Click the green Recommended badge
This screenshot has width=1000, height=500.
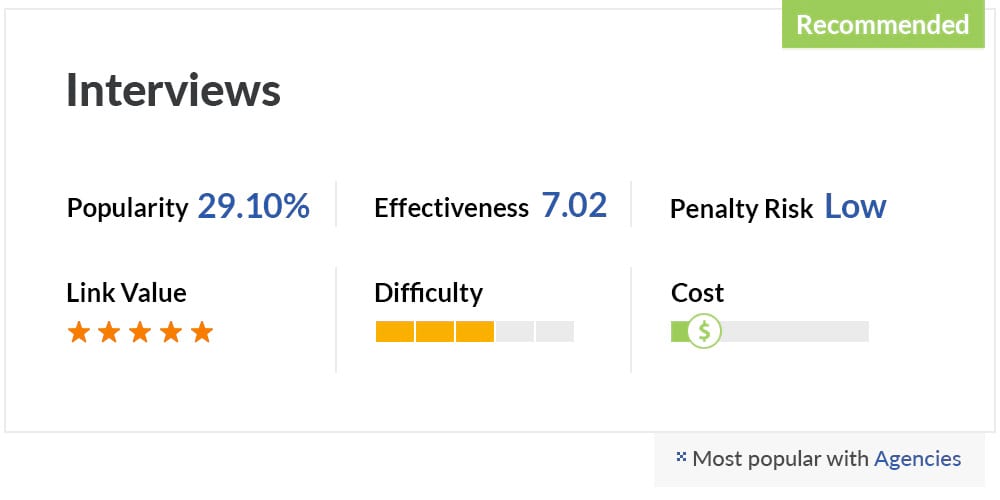pyautogui.click(x=883, y=24)
